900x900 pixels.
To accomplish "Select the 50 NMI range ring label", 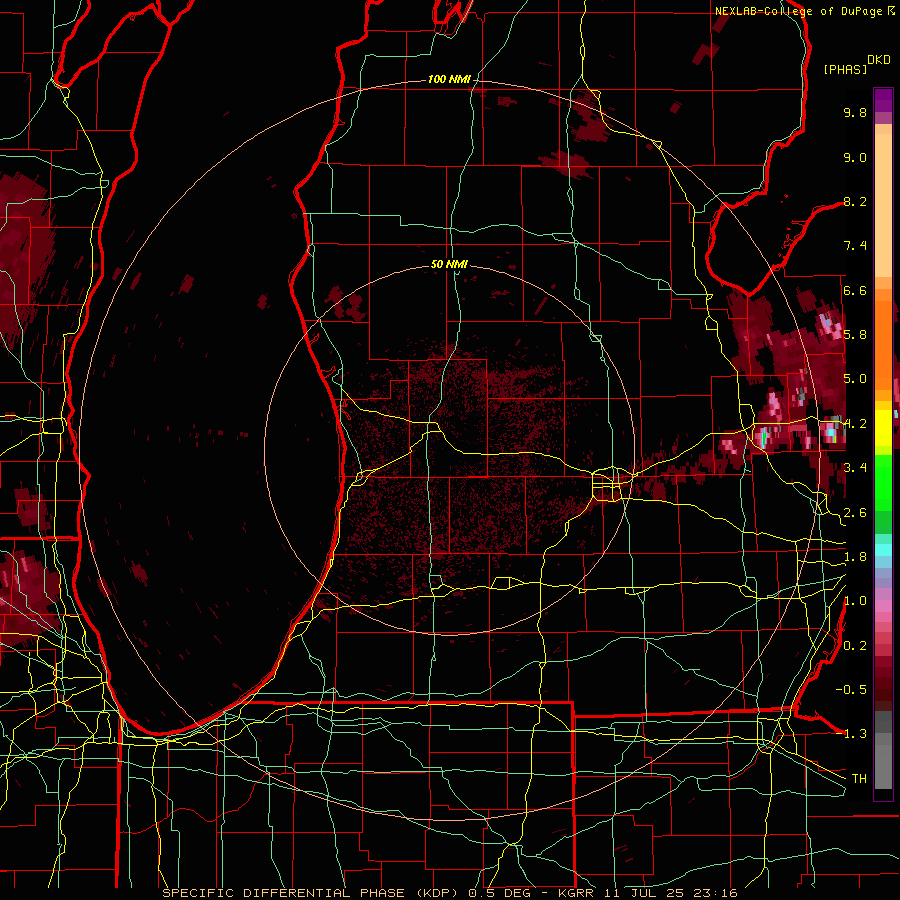I will point(449,264).
